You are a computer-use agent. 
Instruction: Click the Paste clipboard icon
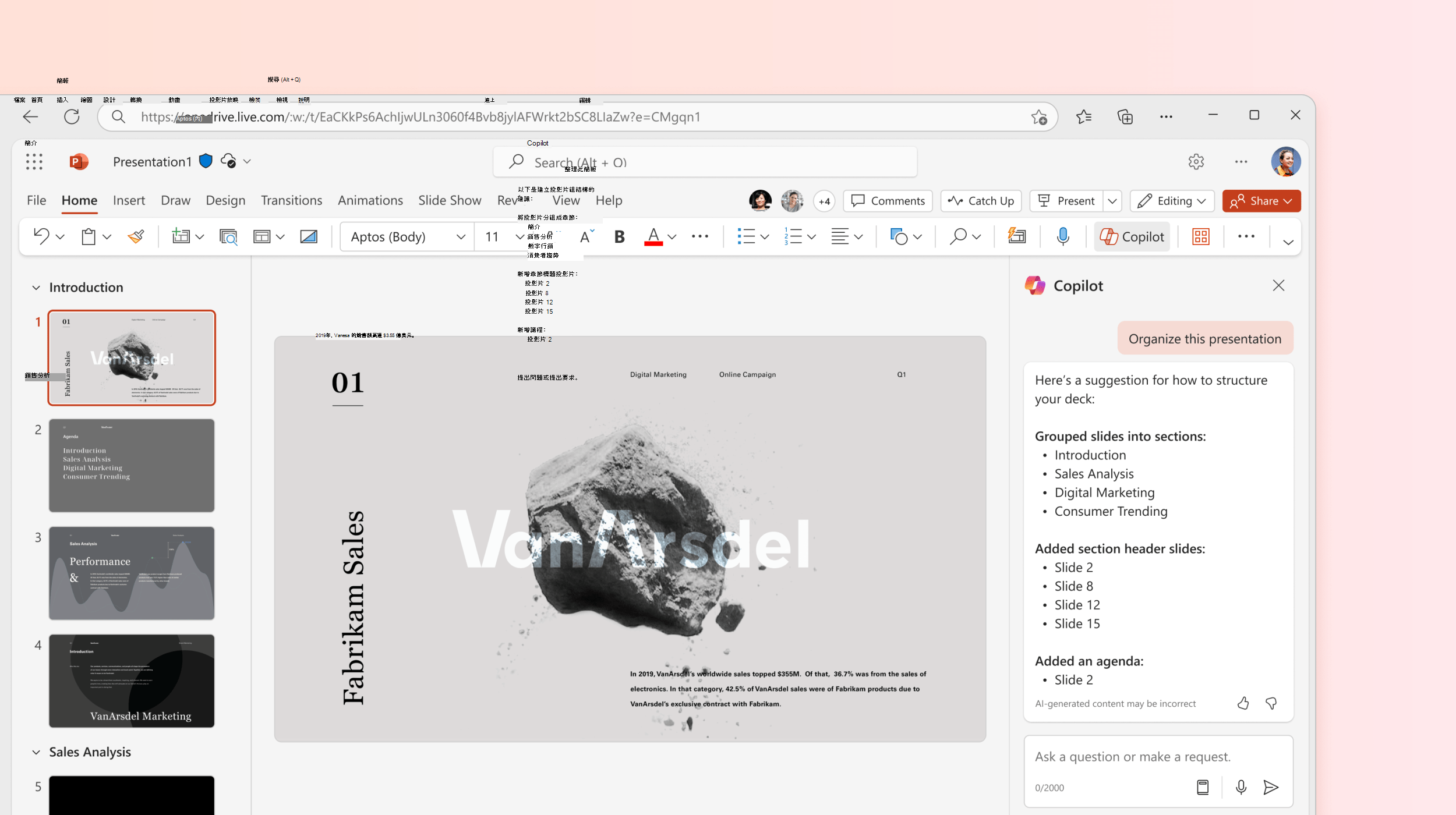point(89,236)
